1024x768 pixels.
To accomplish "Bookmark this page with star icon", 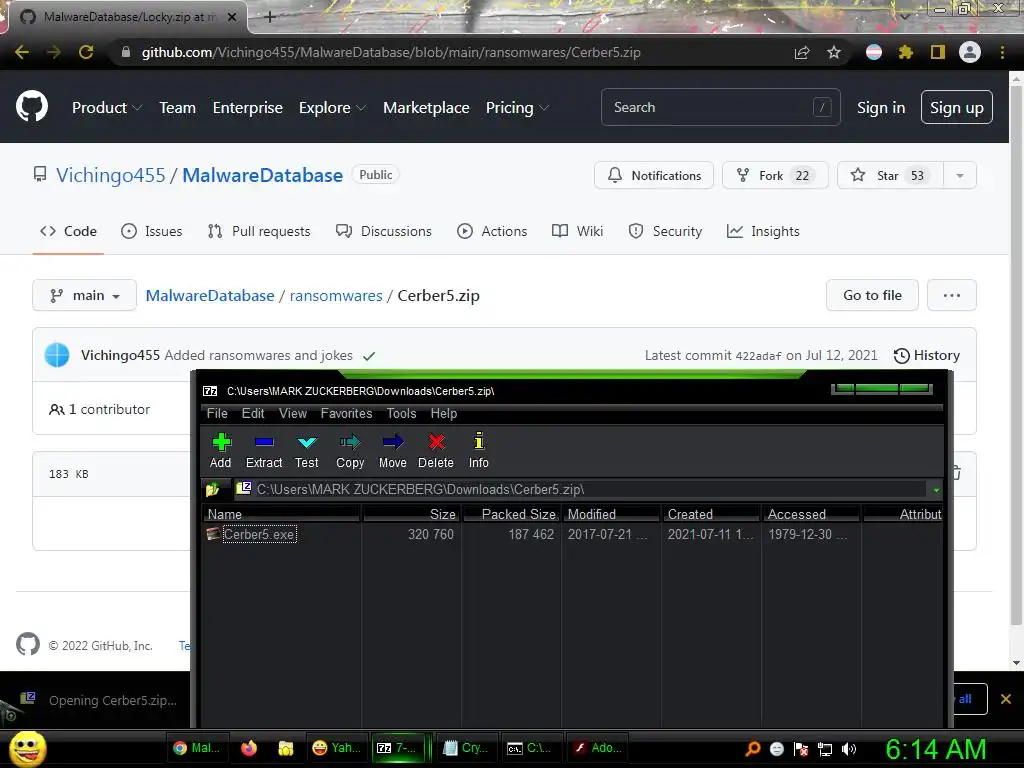I will pyautogui.click(x=834, y=52).
